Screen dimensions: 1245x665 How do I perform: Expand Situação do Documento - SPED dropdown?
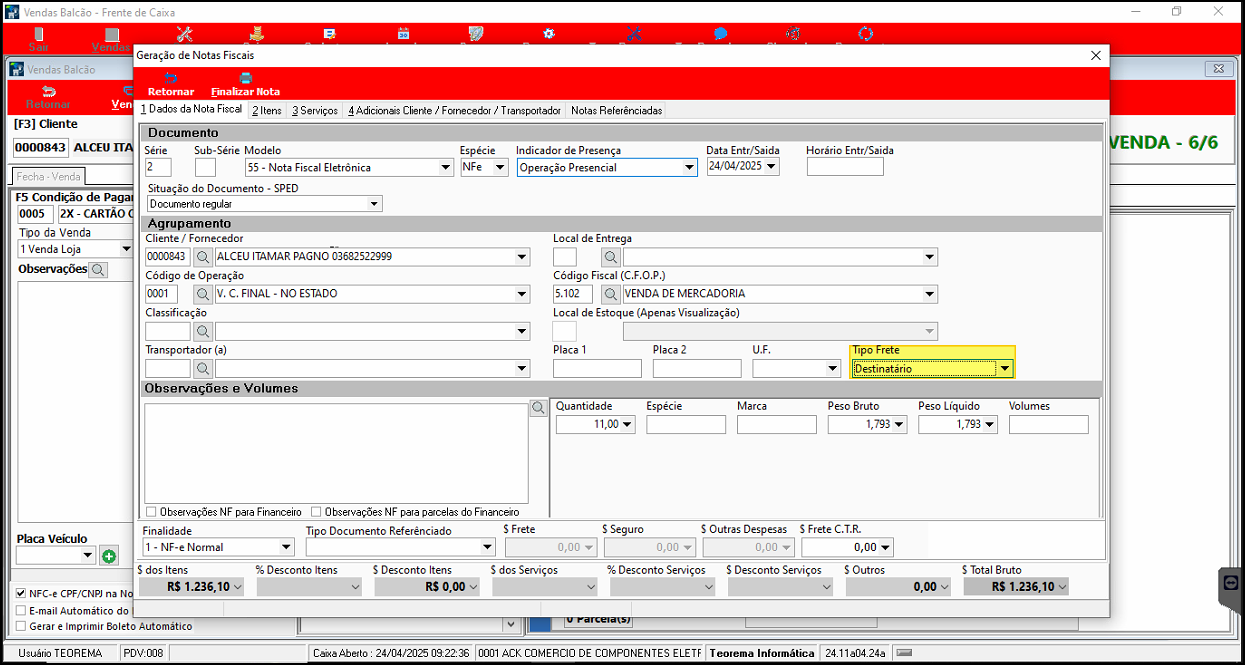click(x=374, y=204)
